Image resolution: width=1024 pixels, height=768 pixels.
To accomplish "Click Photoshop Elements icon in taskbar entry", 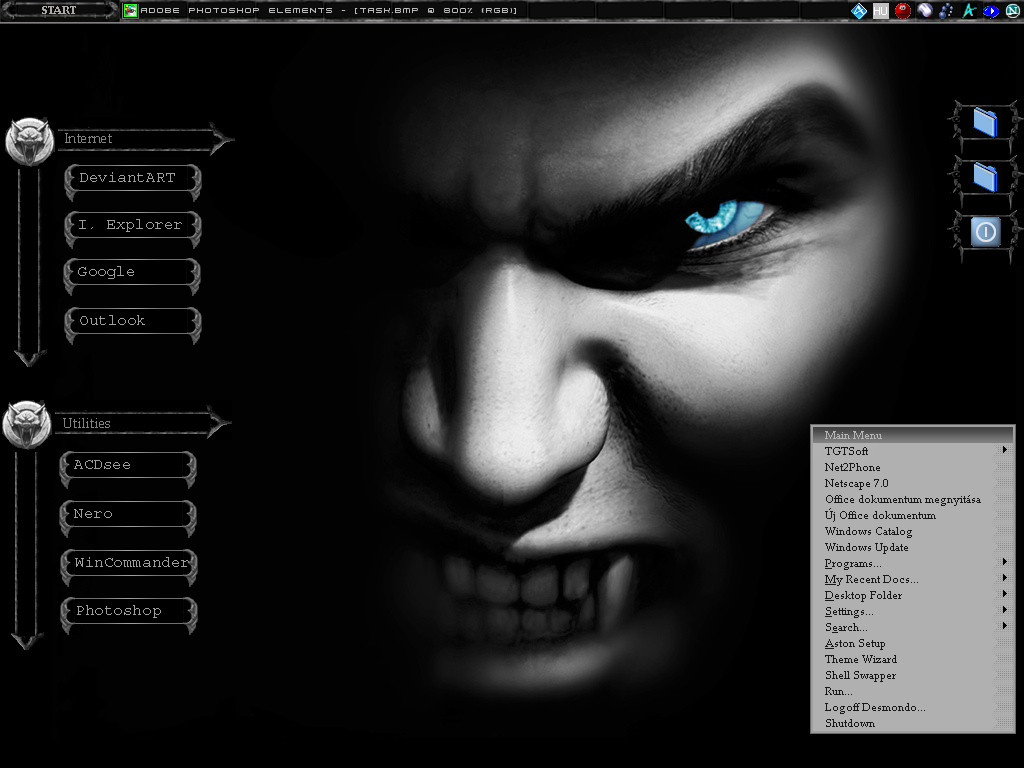I will [x=131, y=10].
